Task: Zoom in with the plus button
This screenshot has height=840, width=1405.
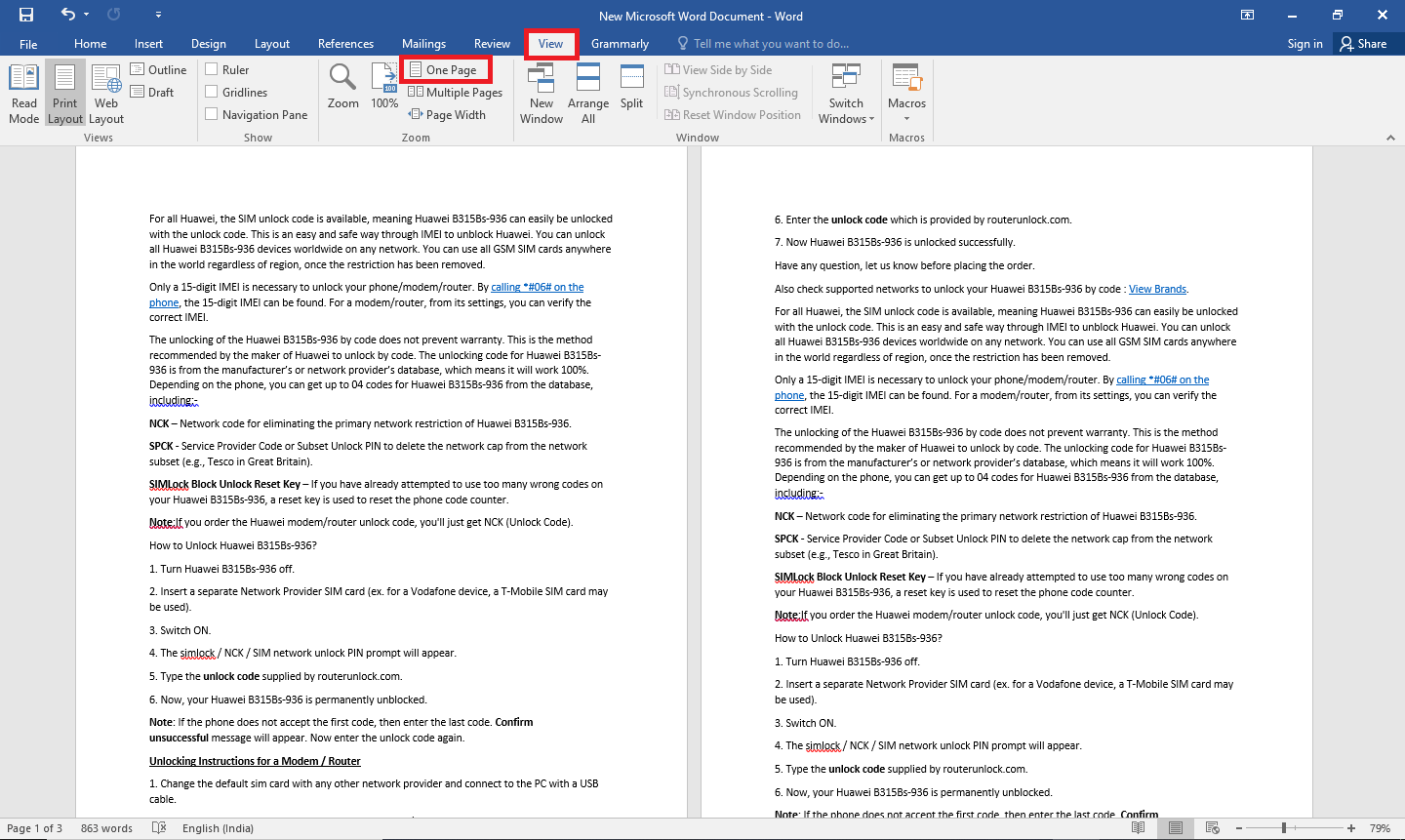Action: click(1351, 828)
